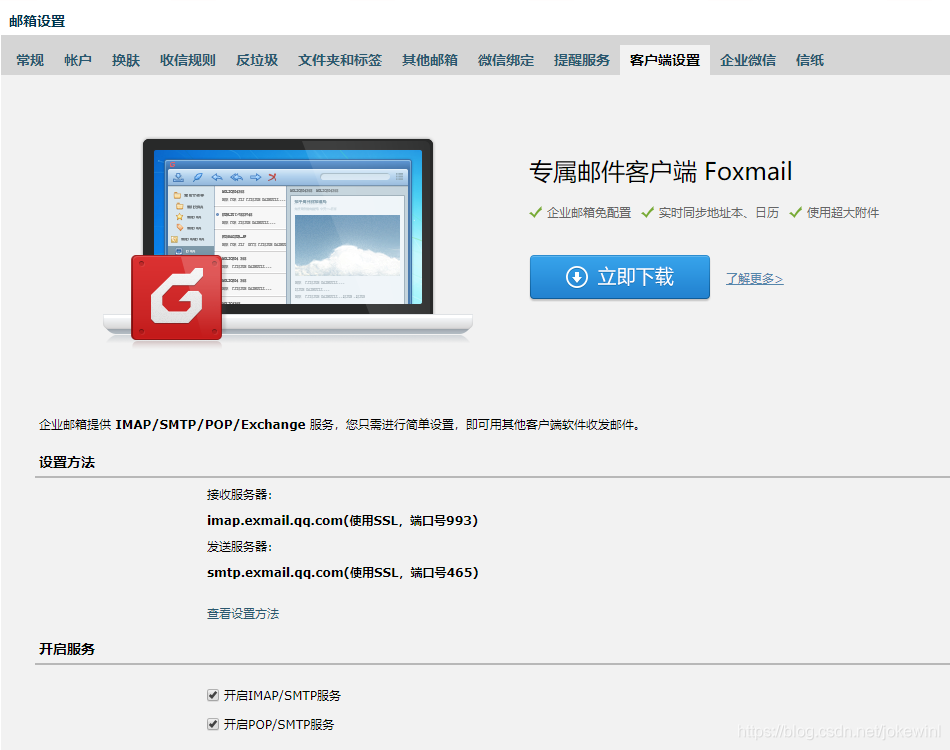Click the 设置方法 section heading
The image size is (950, 750).
(67, 462)
